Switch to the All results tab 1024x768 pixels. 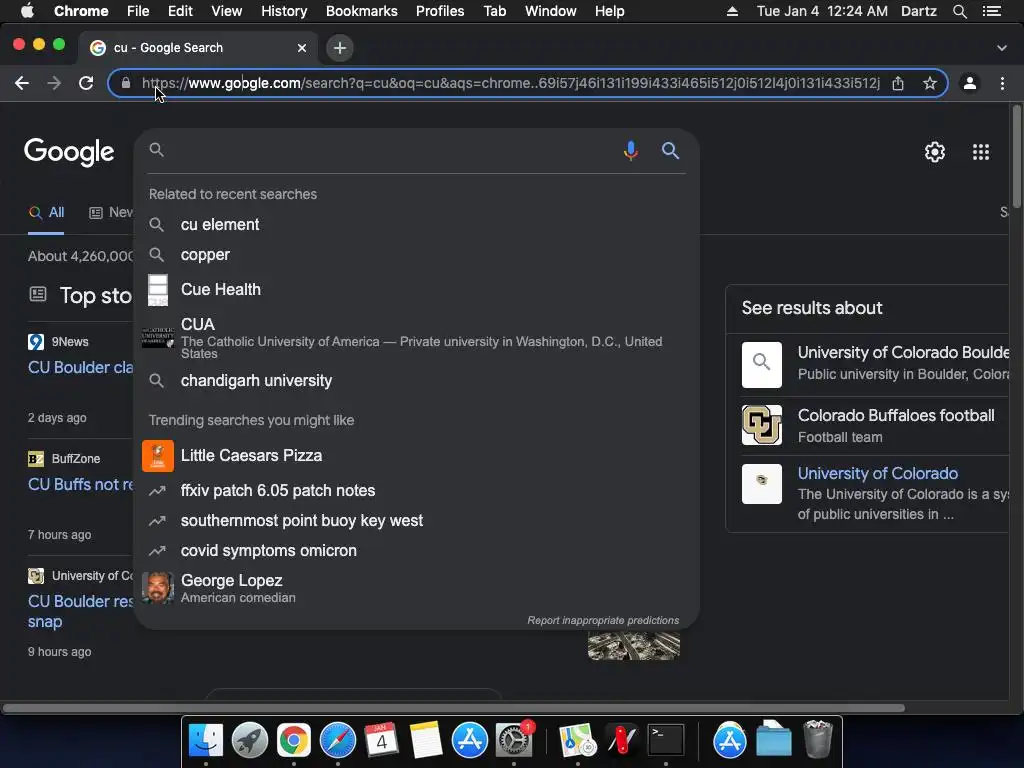click(46, 212)
